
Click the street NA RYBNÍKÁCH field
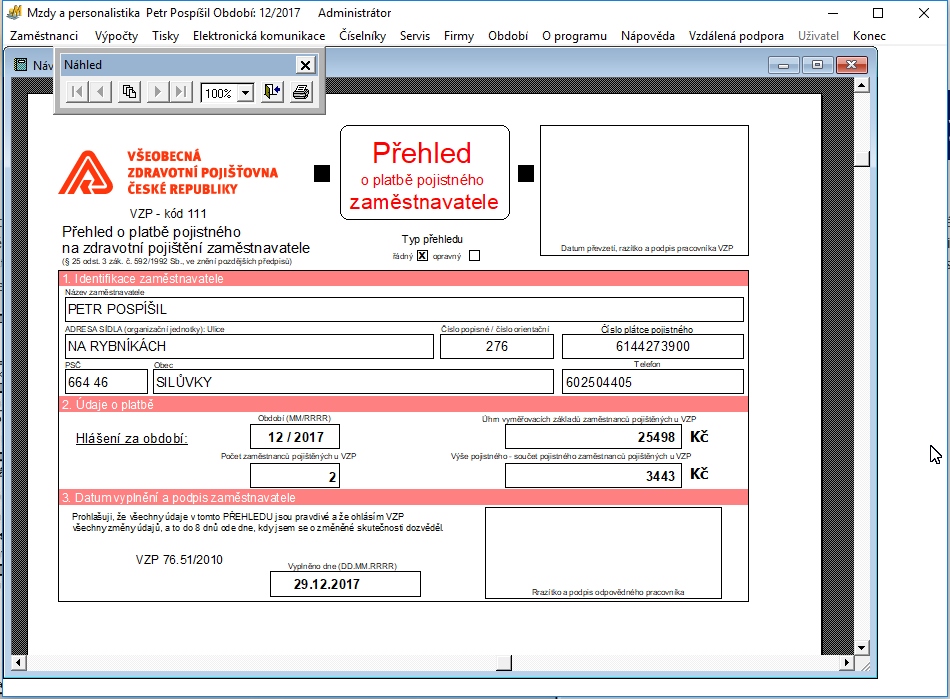coord(249,346)
